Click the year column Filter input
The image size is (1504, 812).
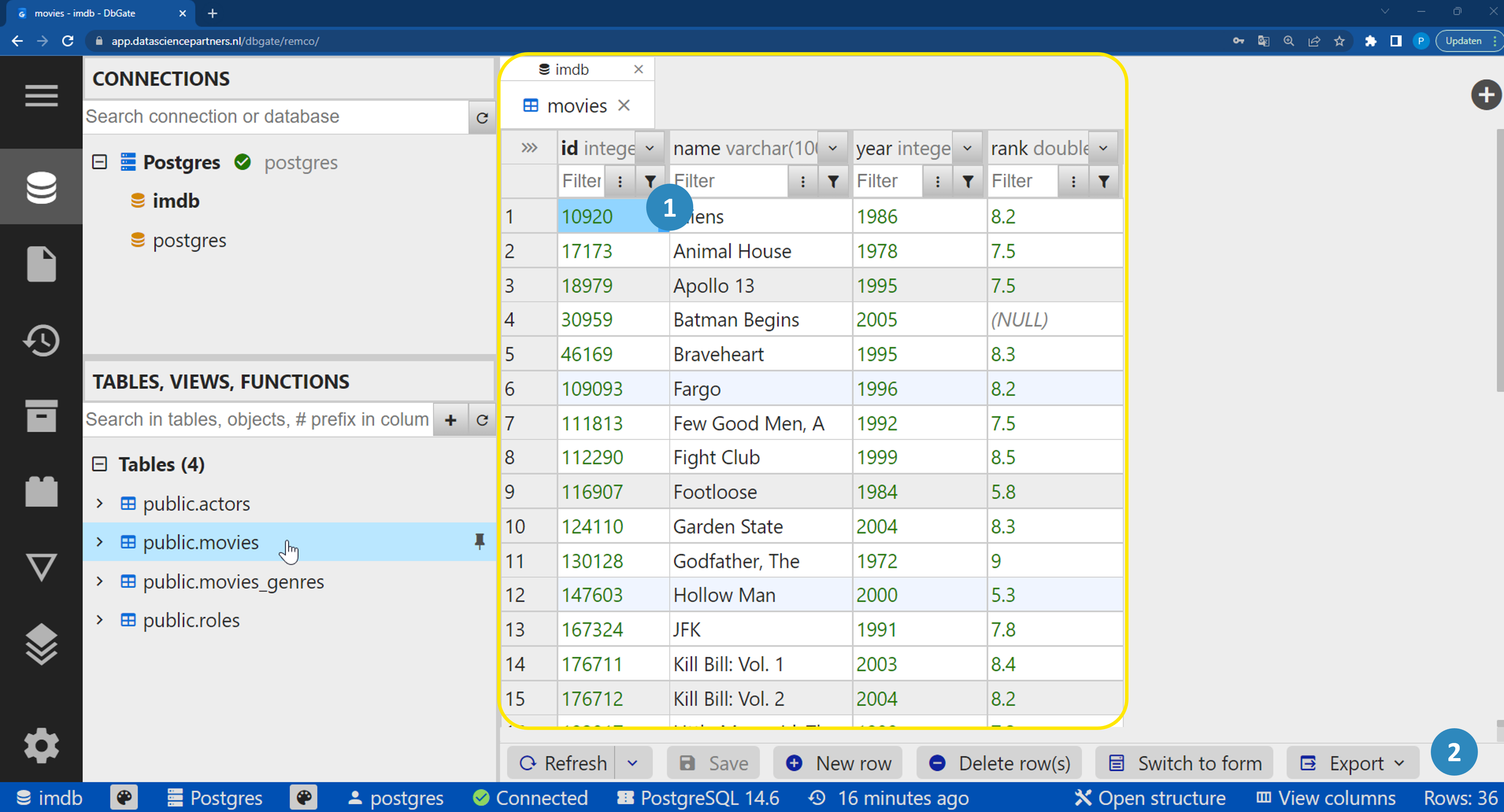point(887,181)
